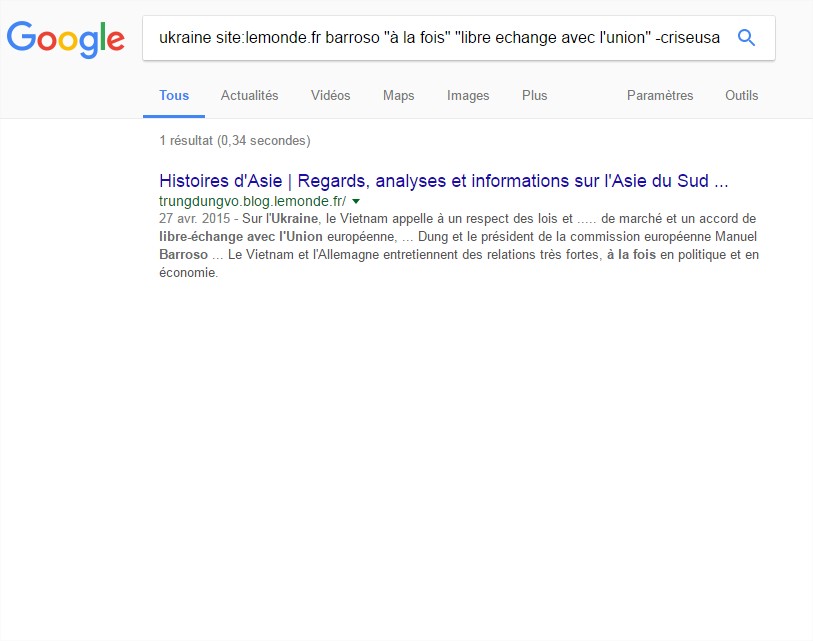Expand the green arrow next to result URL
Screen dimensions: 813x641
pos(356,201)
